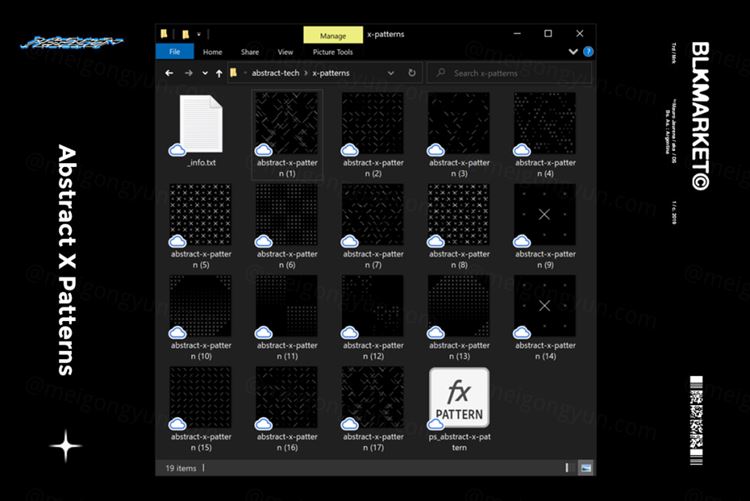Go up one folder level
This screenshot has height=501, width=750.
point(218,73)
